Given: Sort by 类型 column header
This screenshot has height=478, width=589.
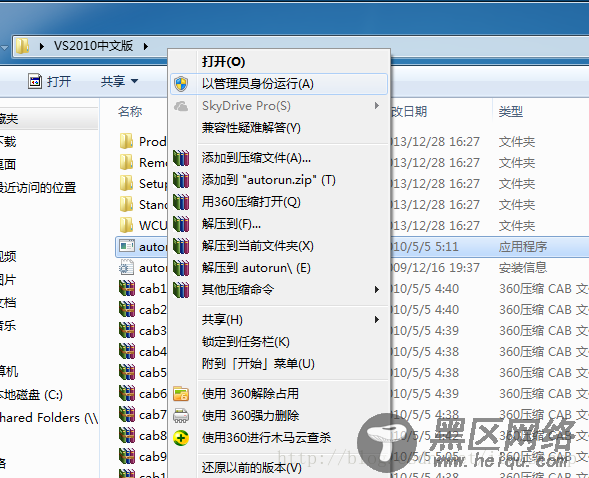Looking at the screenshot, I should [x=511, y=112].
